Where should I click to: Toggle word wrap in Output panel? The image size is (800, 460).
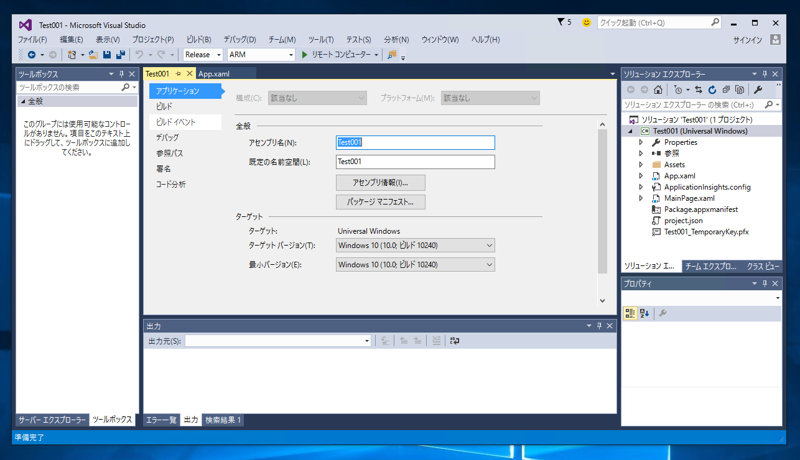[455, 341]
